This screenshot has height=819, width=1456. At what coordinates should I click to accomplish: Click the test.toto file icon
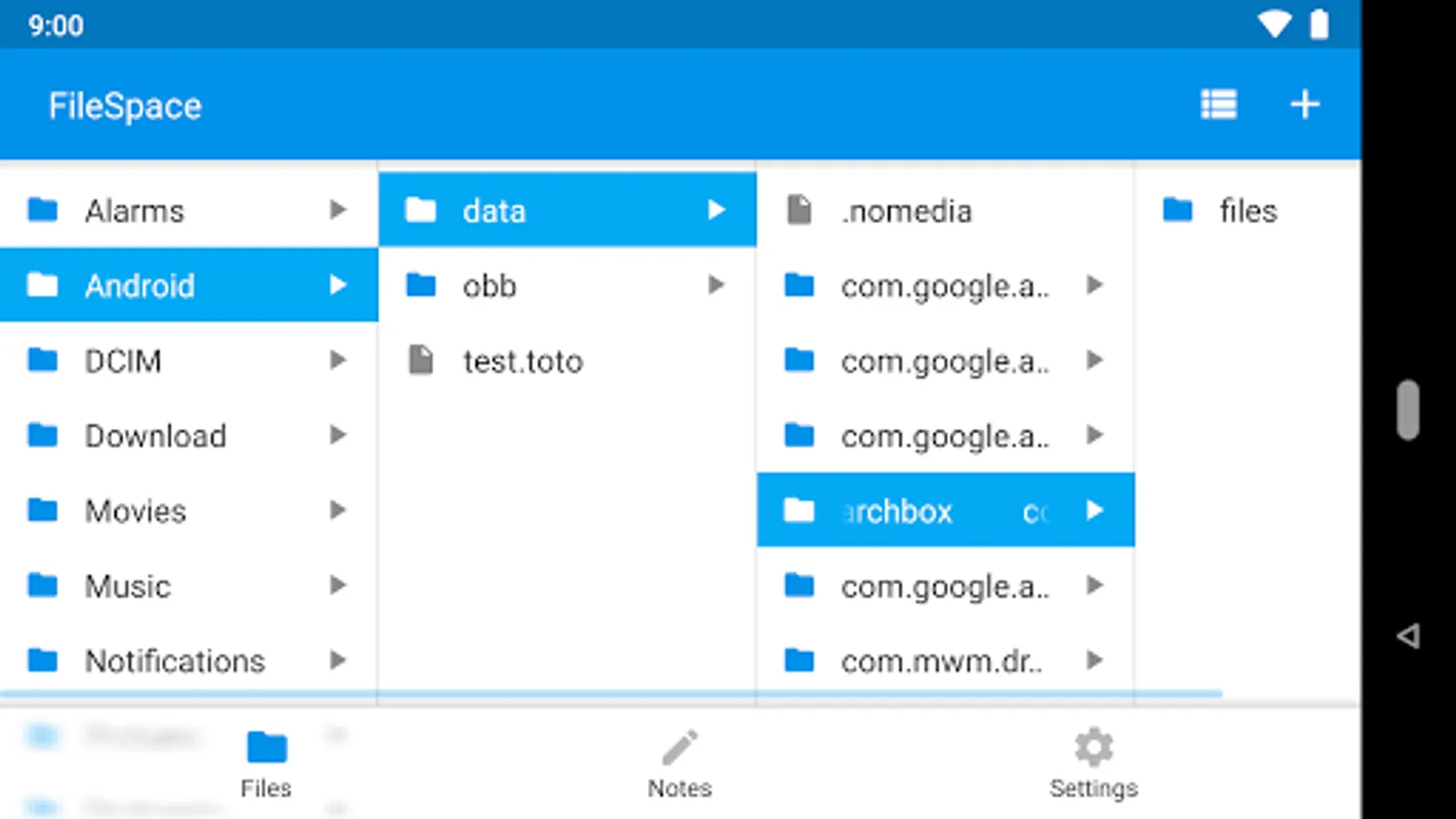420,360
